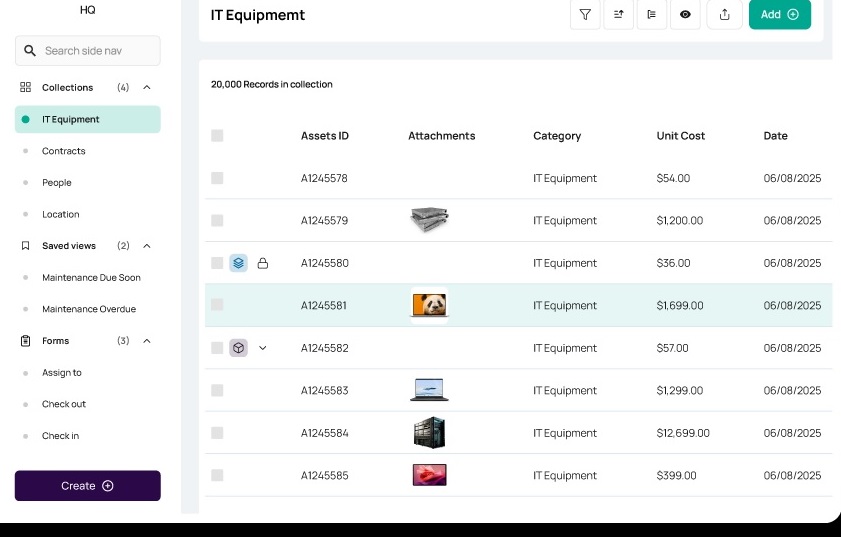
Task: Check the box for A1245579
Action: coord(217,220)
